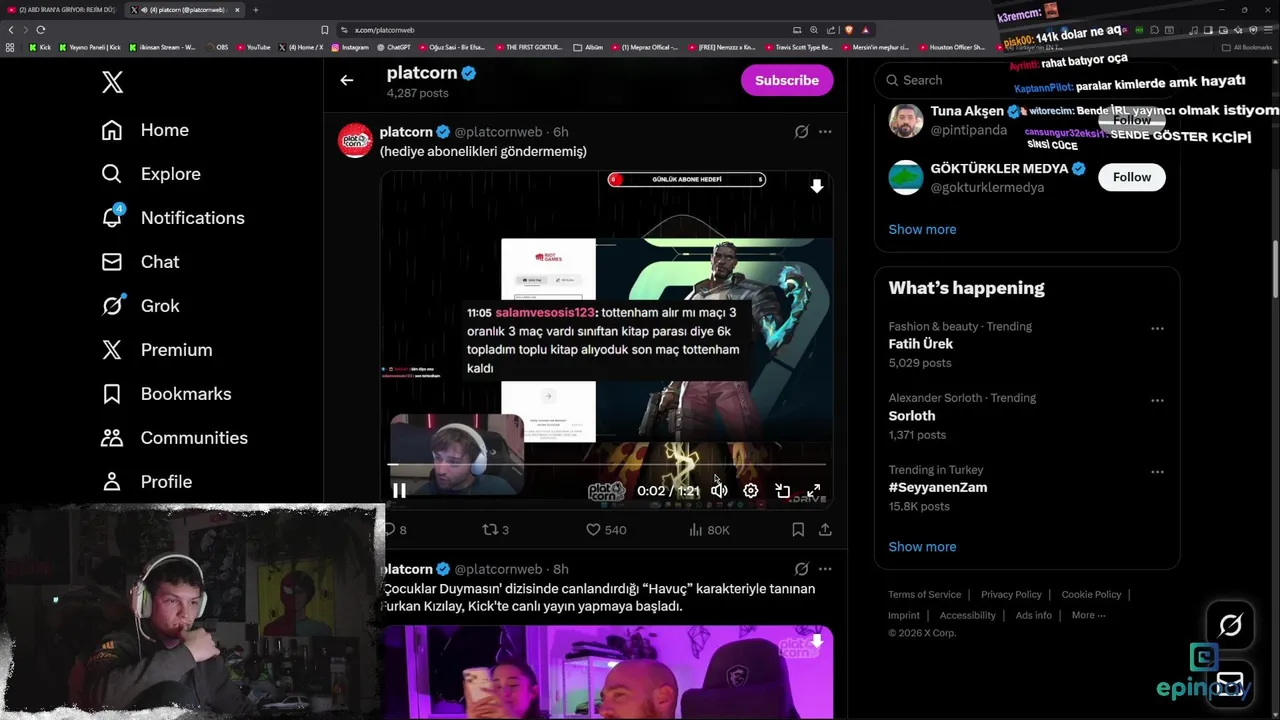
Task: Open the Fatih Ürek trend
Action: pos(921,344)
